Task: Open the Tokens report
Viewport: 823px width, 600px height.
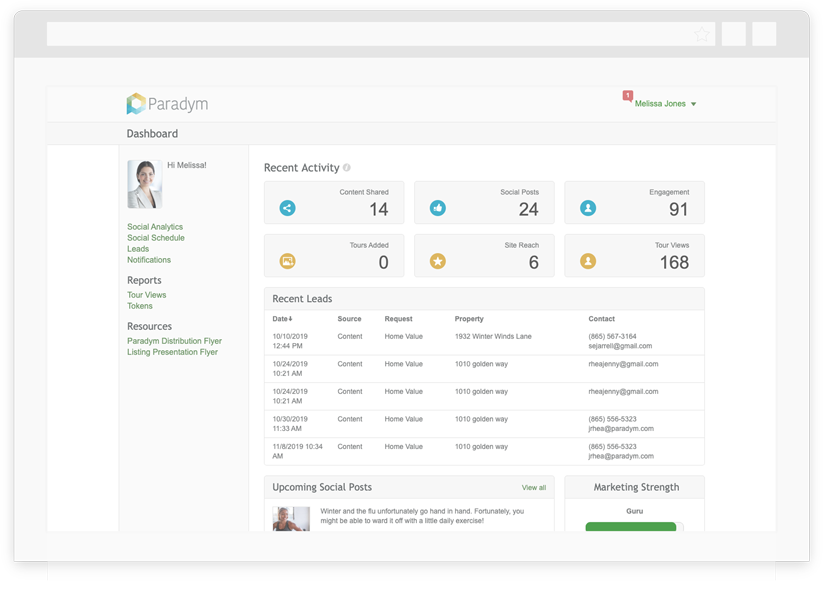Action: click(x=140, y=306)
